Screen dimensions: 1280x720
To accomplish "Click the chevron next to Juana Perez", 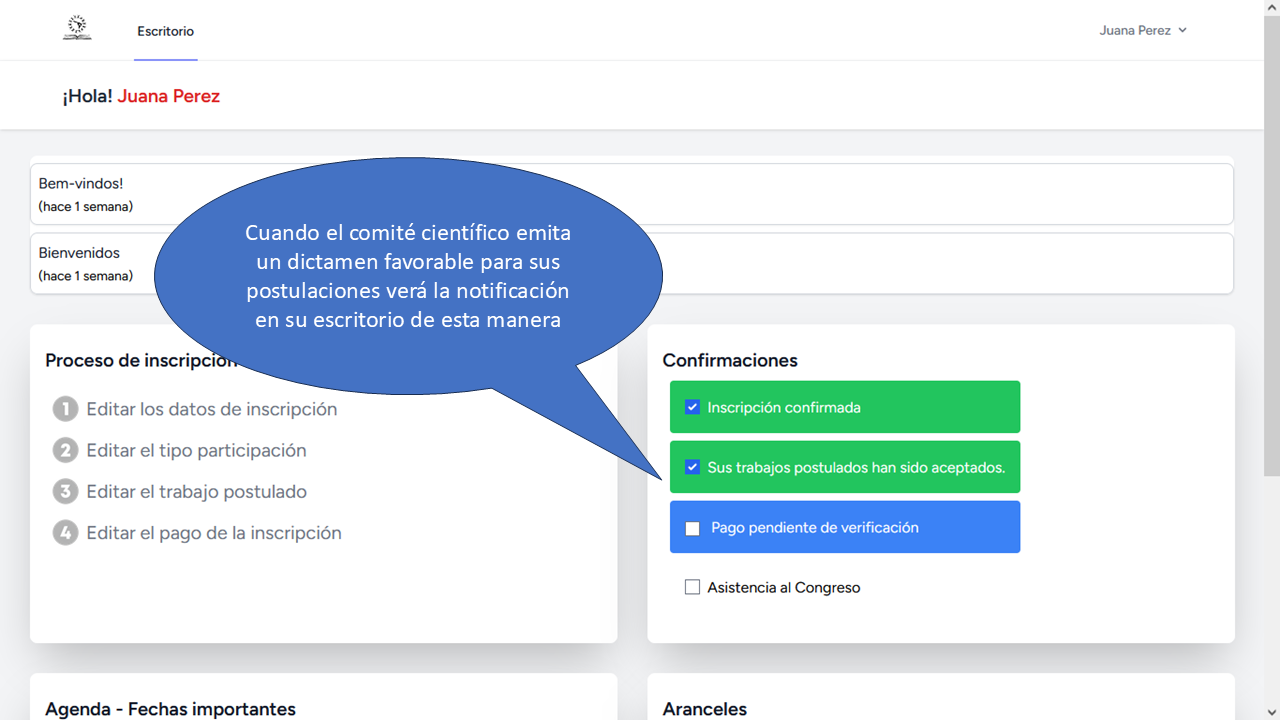I will [x=1182, y=30].
